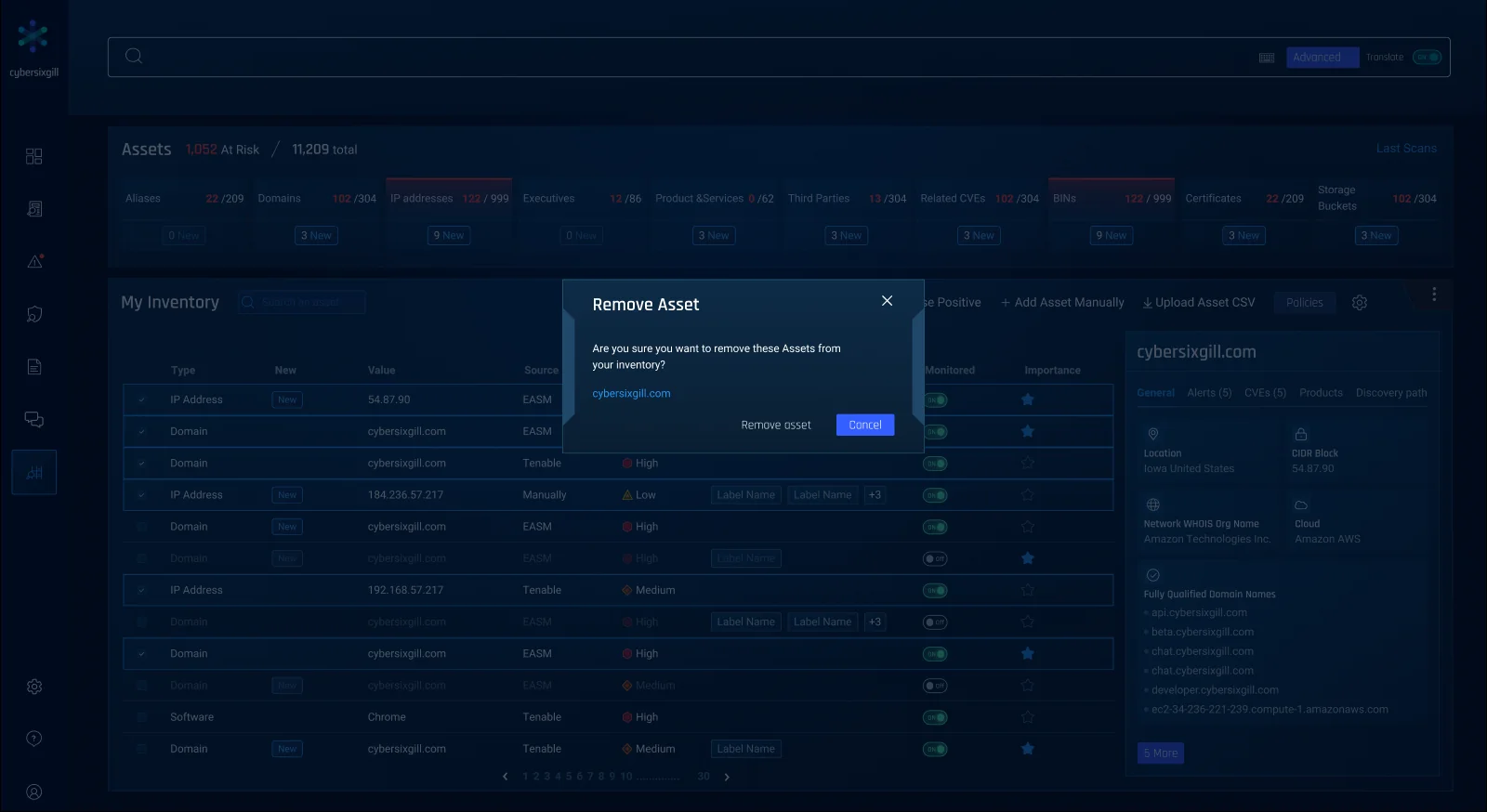Go to the previous inventory page arrow

coord(505,777)
